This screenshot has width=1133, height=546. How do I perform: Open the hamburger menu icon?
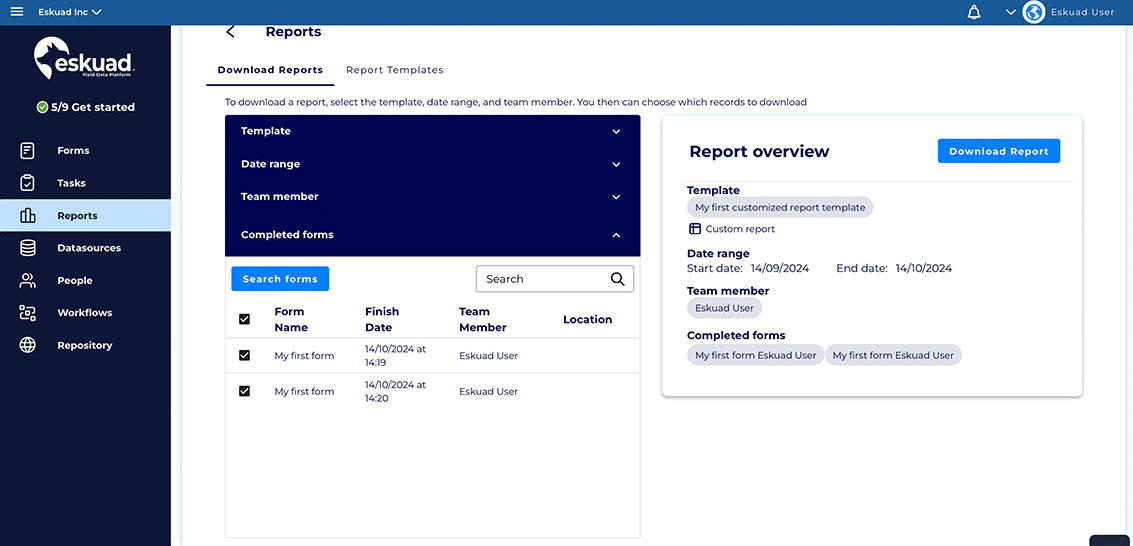coord(16,12)
